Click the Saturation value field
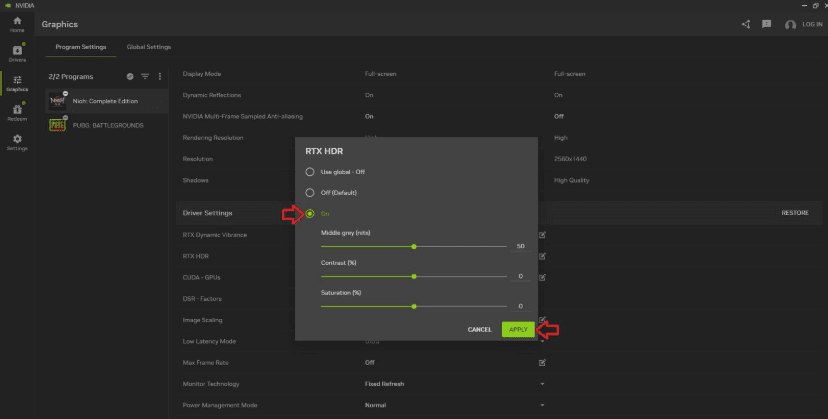Screen dimensions: 828x419 520,306
